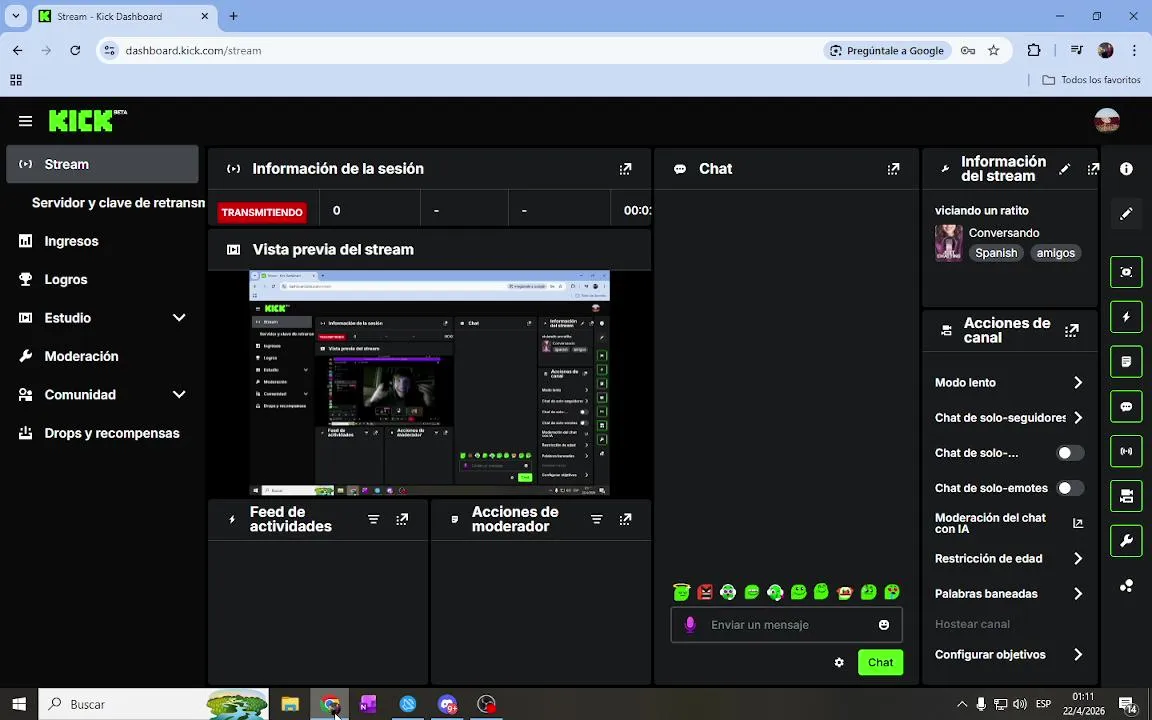1152x720 pixels.
Task: Pick the monkey face emote
Action: 845,591
